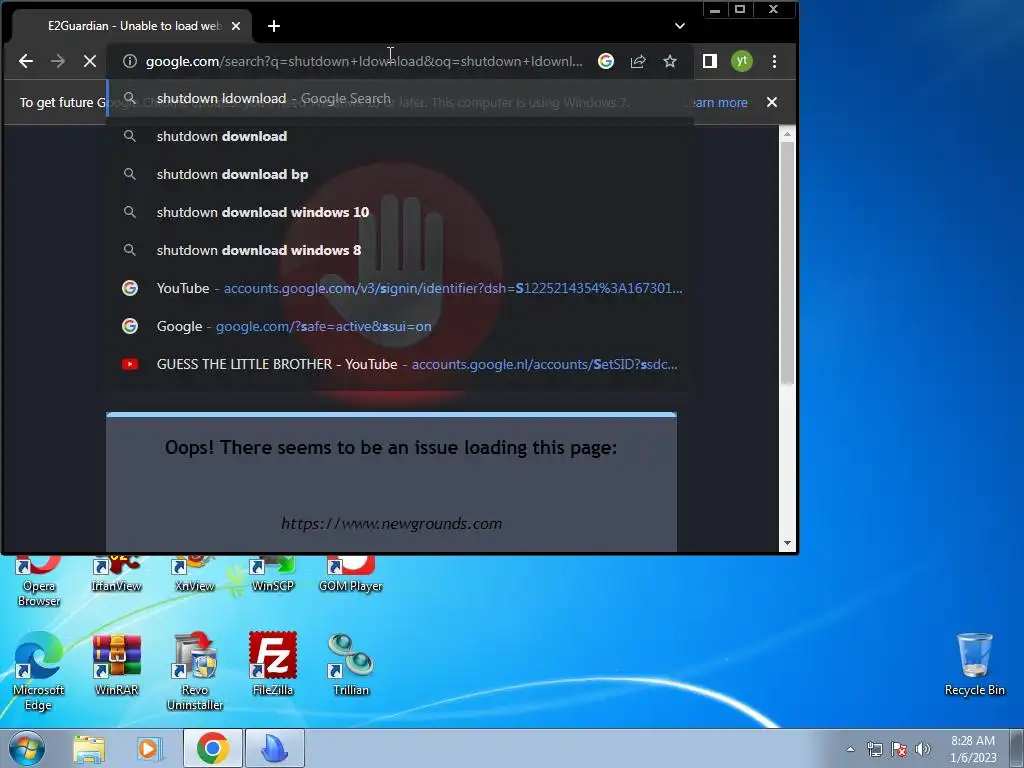The image size is (1024, 768).
Task: Open the Windows Start menu orb
Action: tap(27, 748)
